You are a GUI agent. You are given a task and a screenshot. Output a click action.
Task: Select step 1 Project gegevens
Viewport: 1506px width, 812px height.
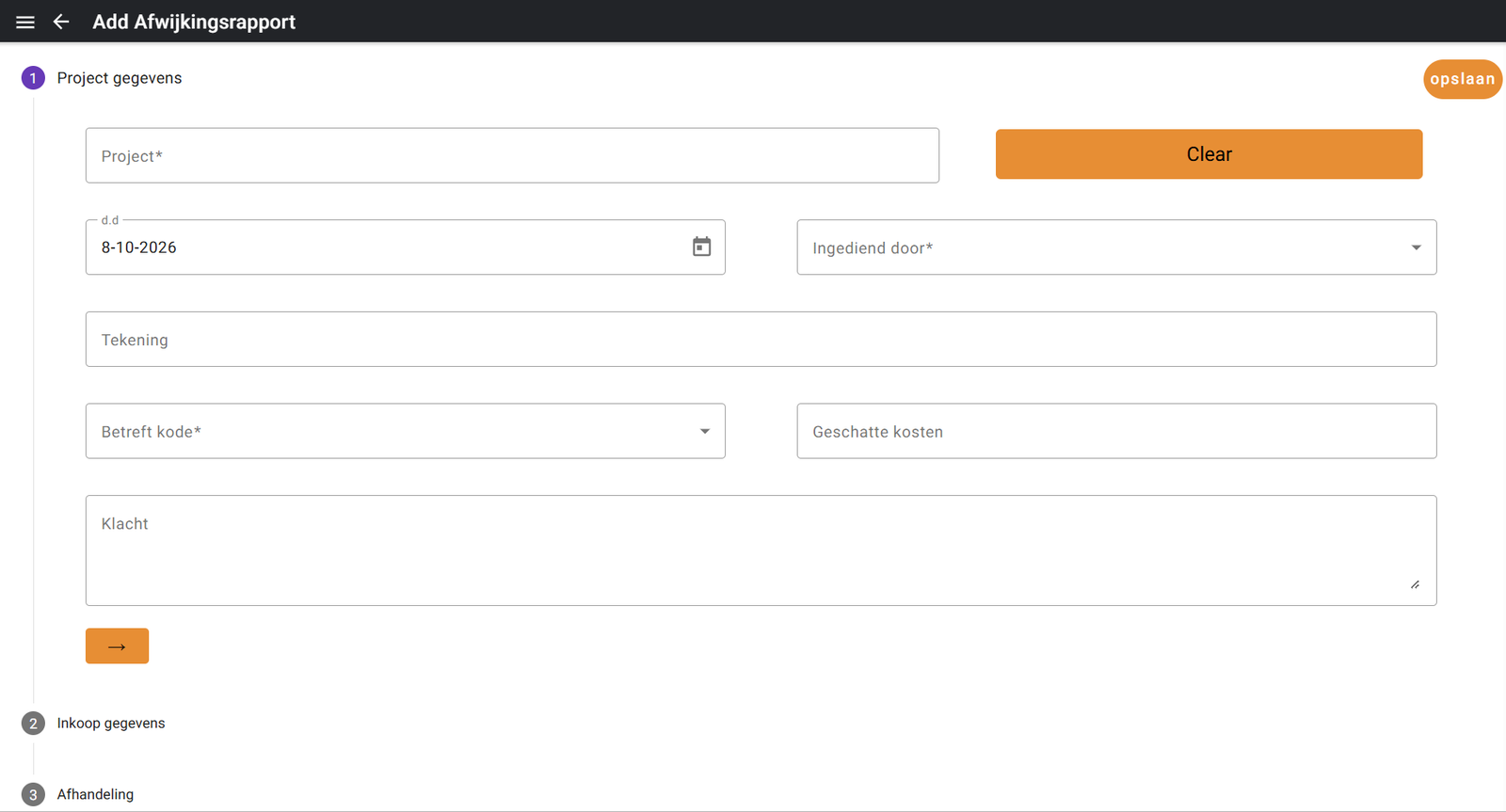pyautogui.click(x=102, y=78)
